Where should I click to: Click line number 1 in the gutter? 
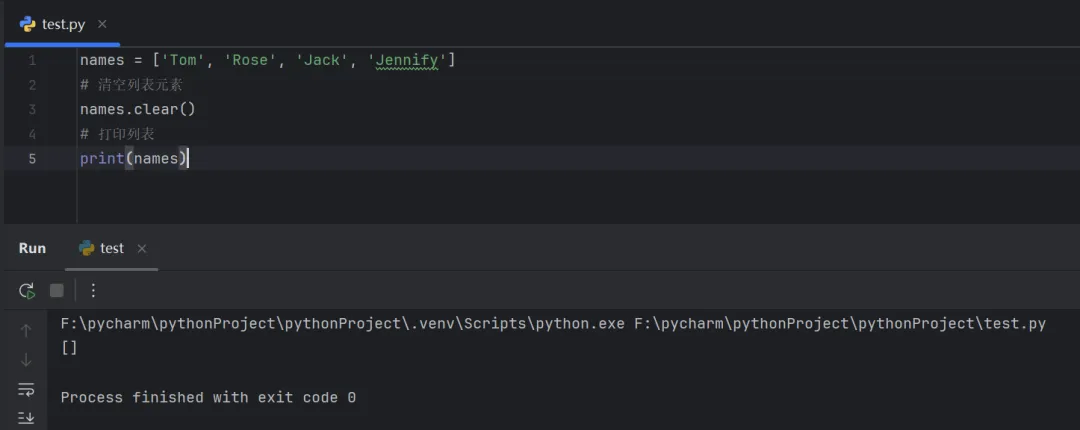[32, 60]
